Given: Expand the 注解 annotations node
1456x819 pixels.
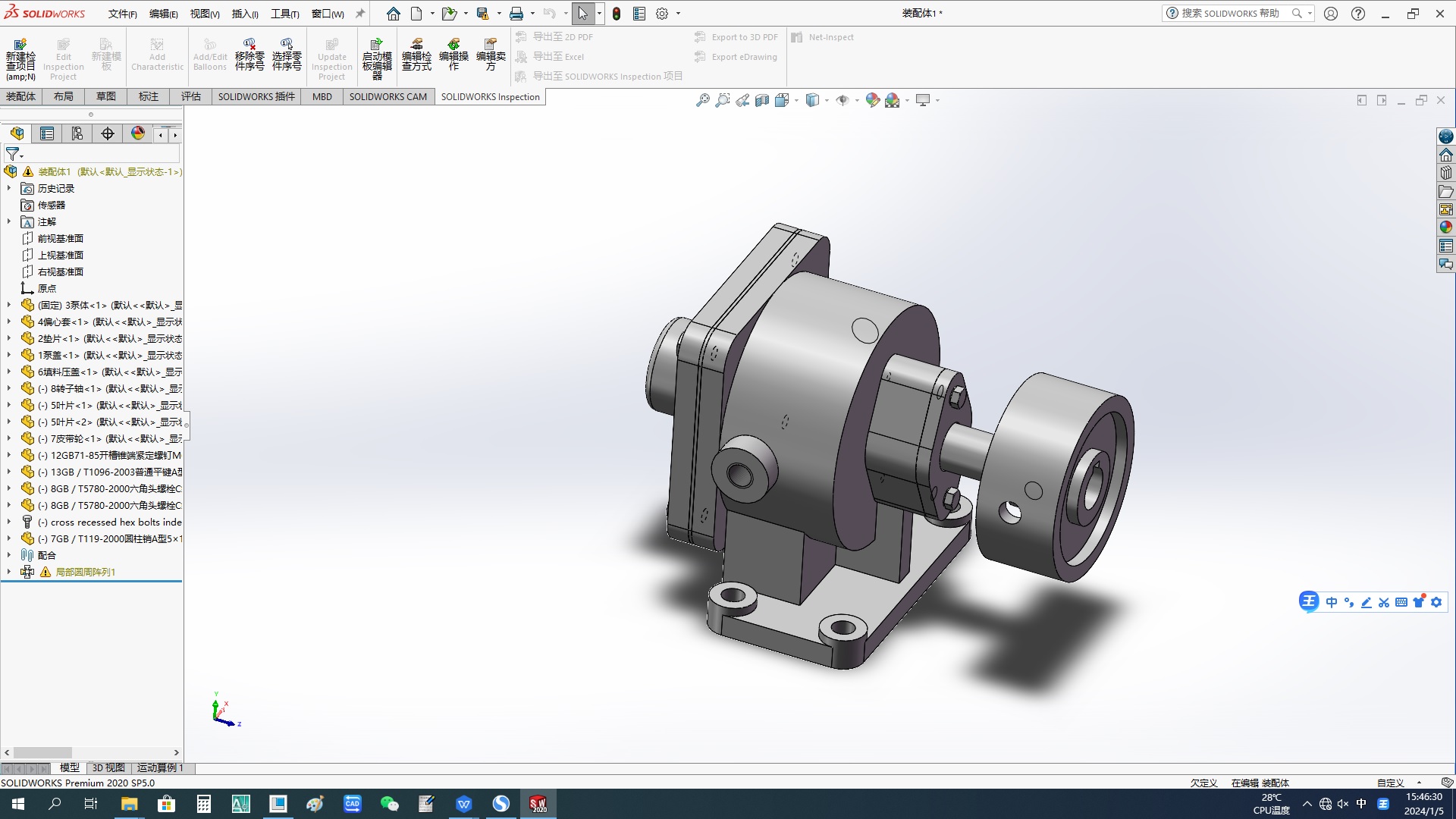Looking at the screenshot, I should point(9,221).
